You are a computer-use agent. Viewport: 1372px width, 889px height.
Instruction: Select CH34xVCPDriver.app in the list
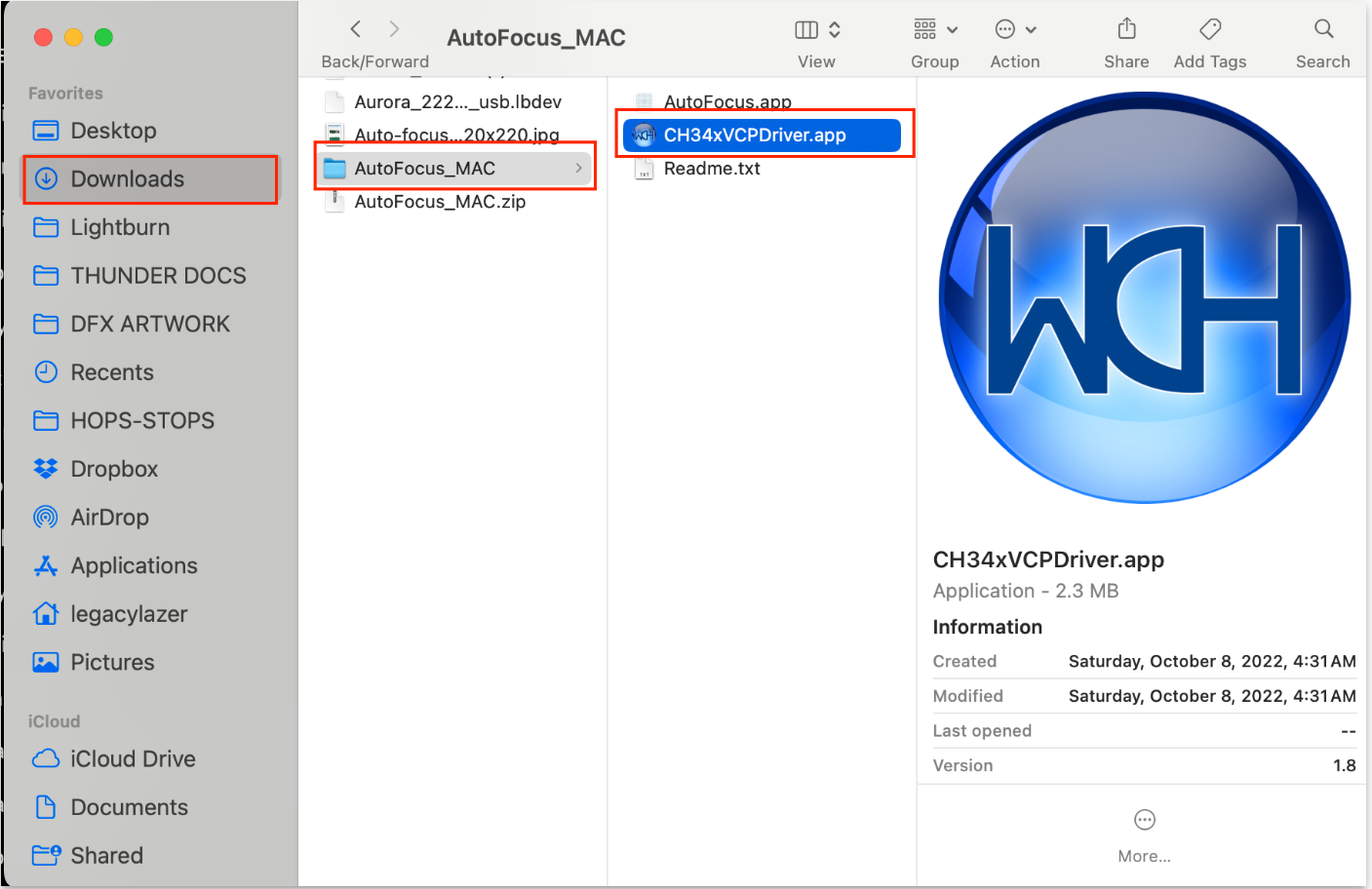(x=762, y=135)
